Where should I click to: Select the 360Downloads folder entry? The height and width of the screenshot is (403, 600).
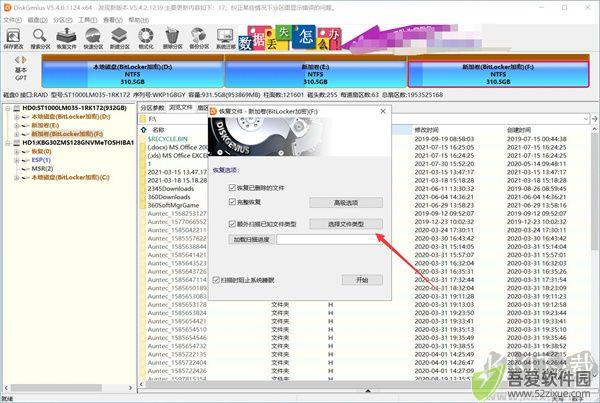click(x=169, y=197)
